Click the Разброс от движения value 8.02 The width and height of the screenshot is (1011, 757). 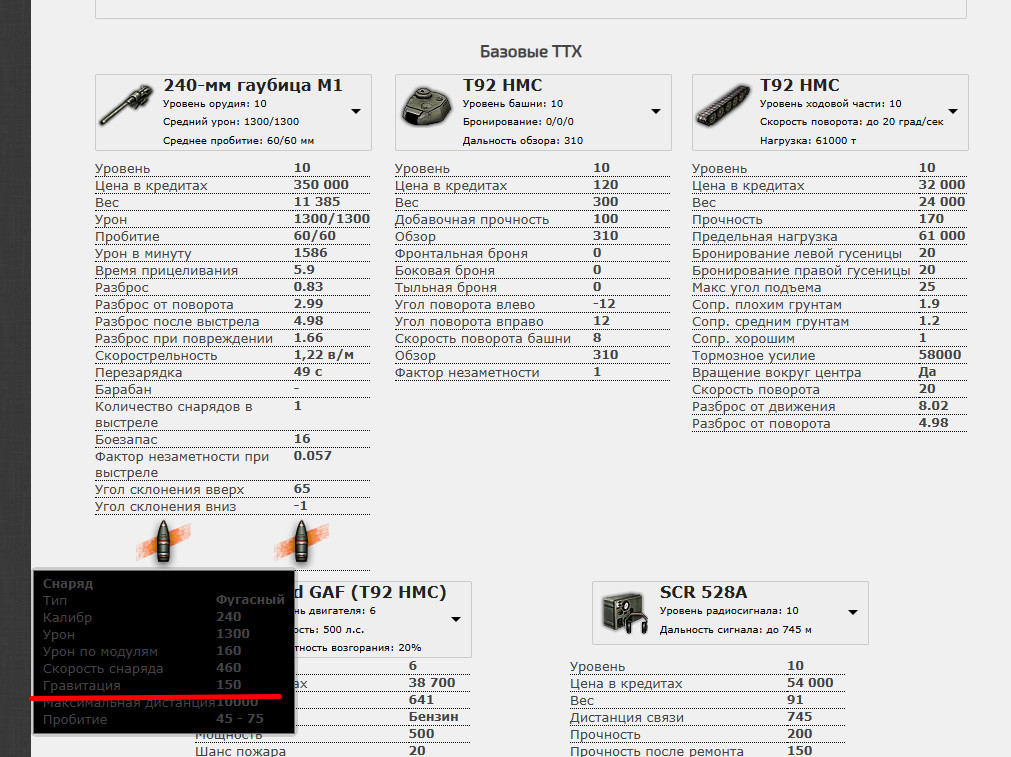pos(934,406)
